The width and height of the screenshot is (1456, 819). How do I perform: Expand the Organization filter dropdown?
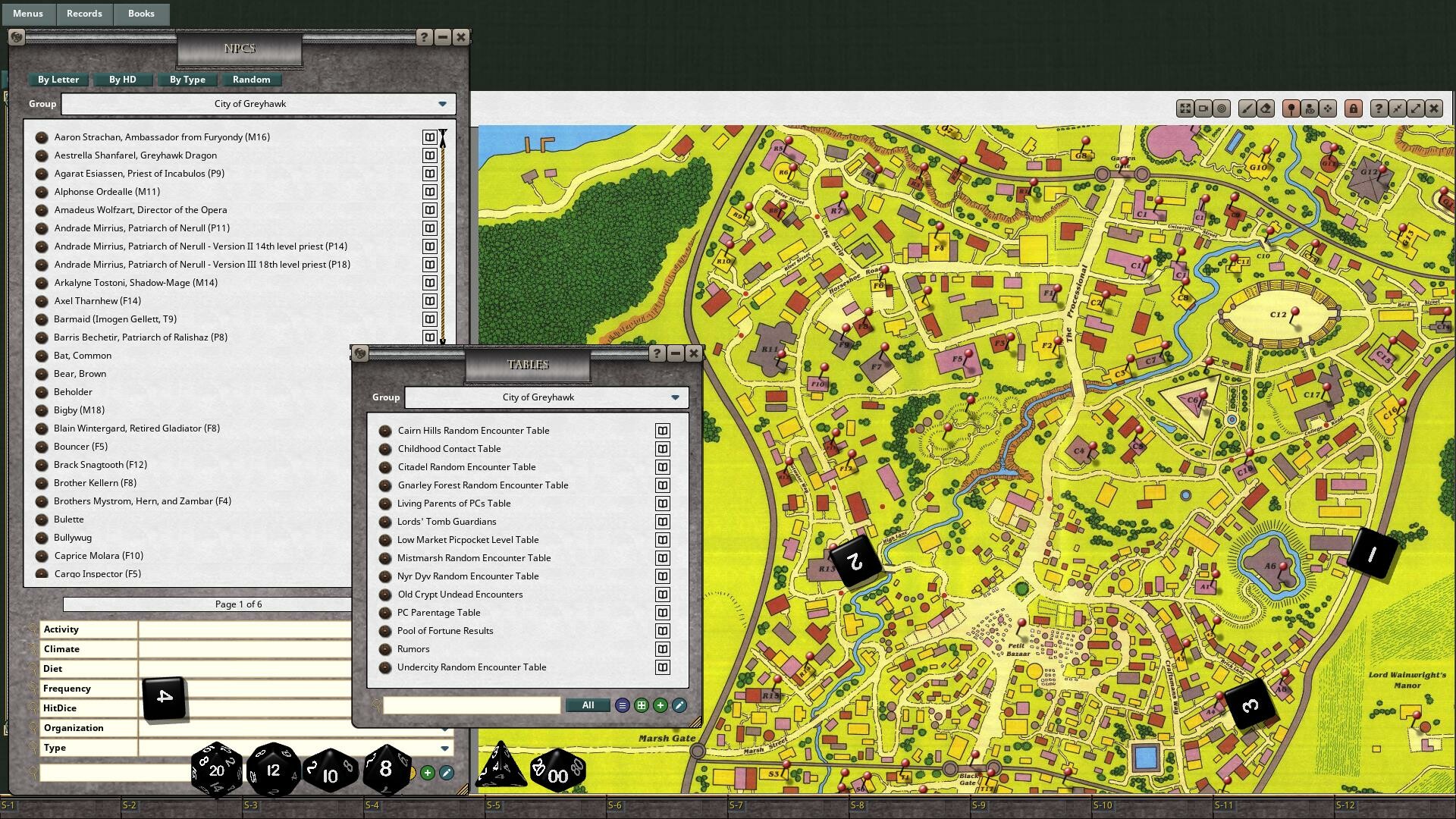[444, 728]
